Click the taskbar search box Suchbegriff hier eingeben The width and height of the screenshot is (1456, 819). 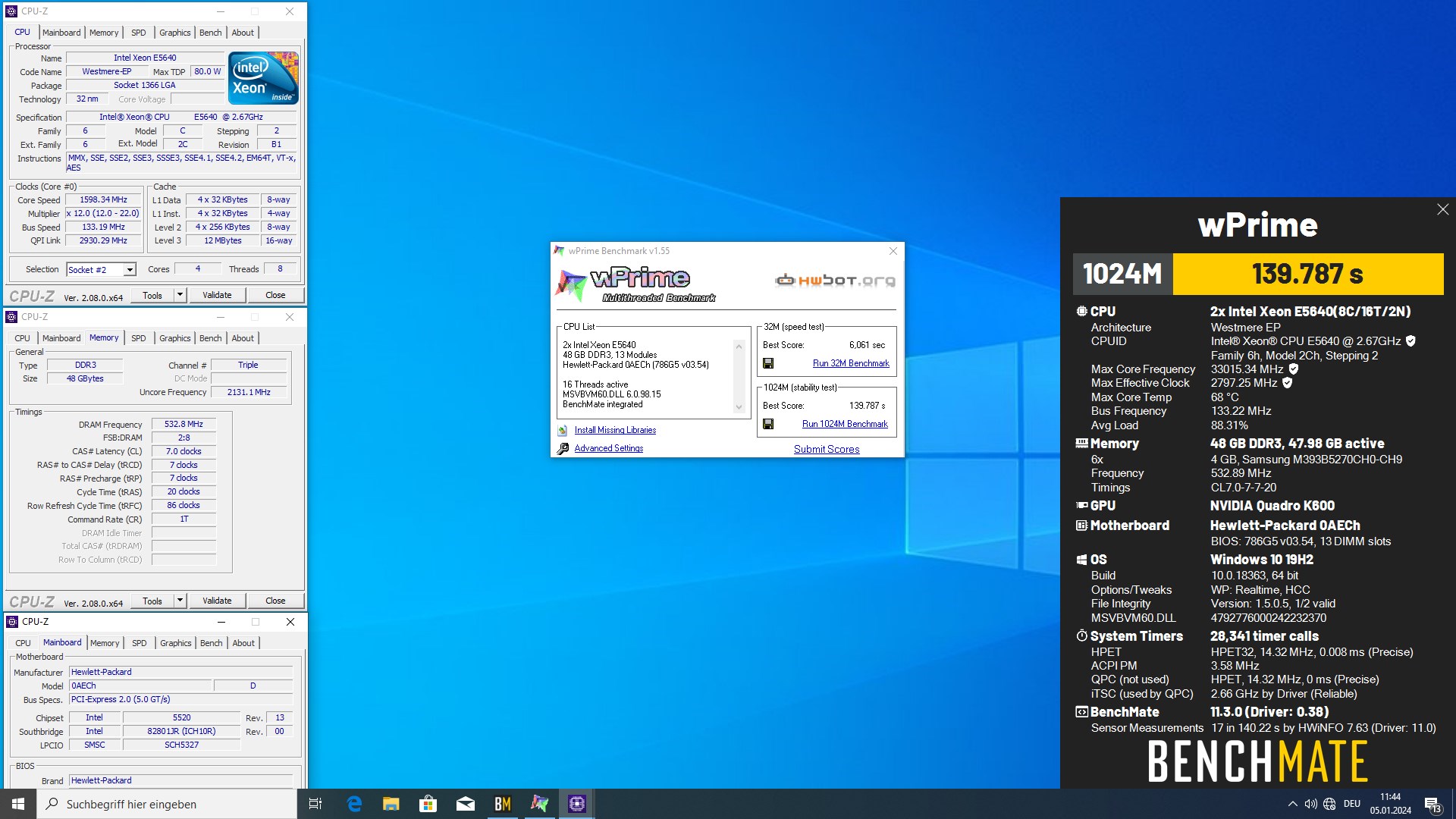point(167,804)
